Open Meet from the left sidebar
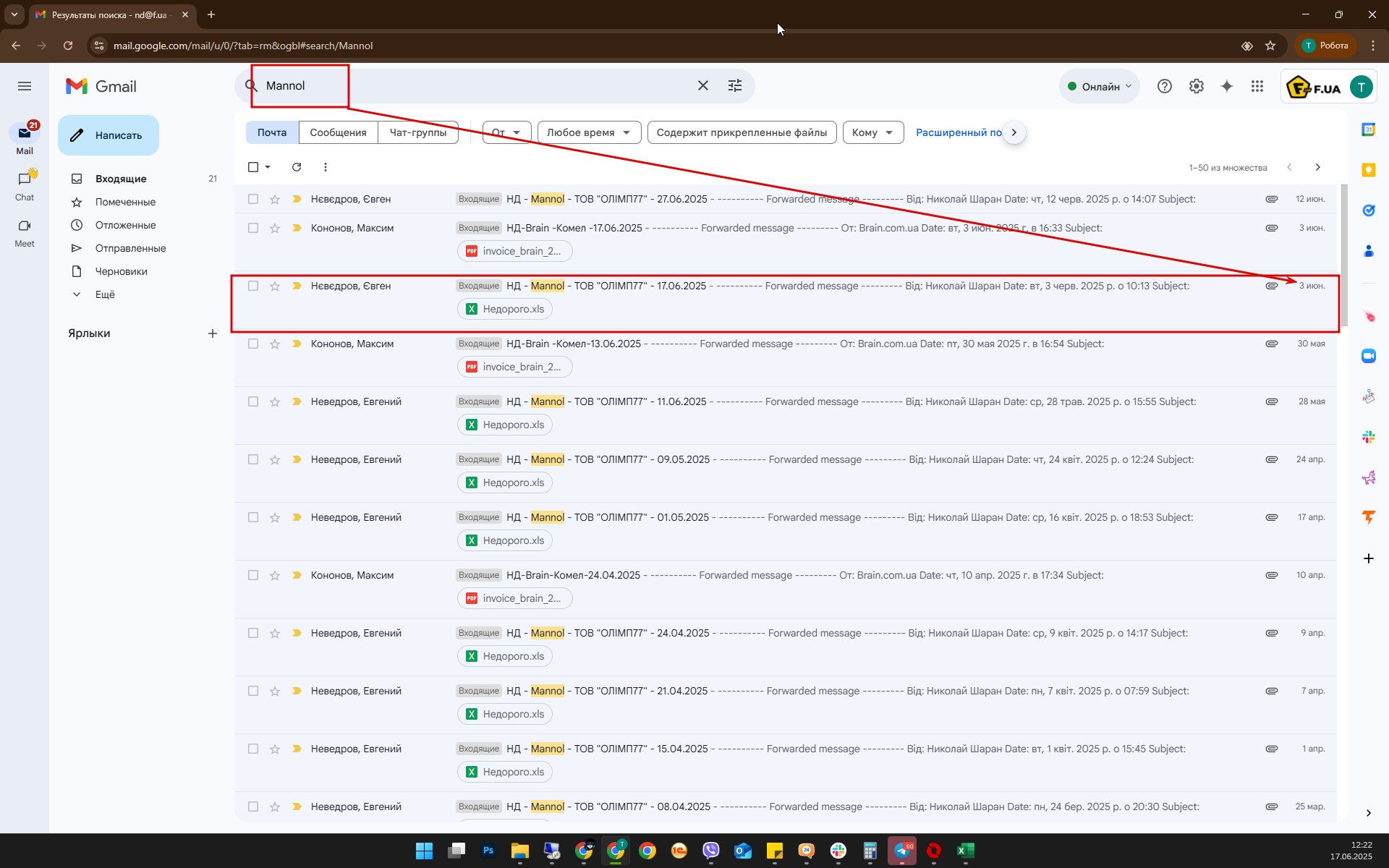 25,231
